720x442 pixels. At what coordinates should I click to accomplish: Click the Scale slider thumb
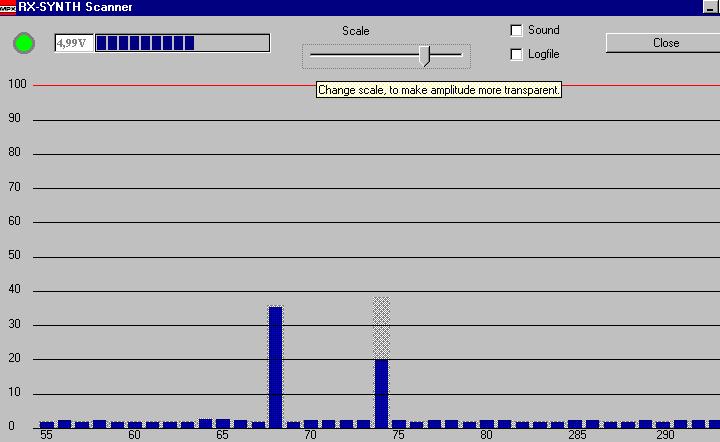click(x=424, y=54)
